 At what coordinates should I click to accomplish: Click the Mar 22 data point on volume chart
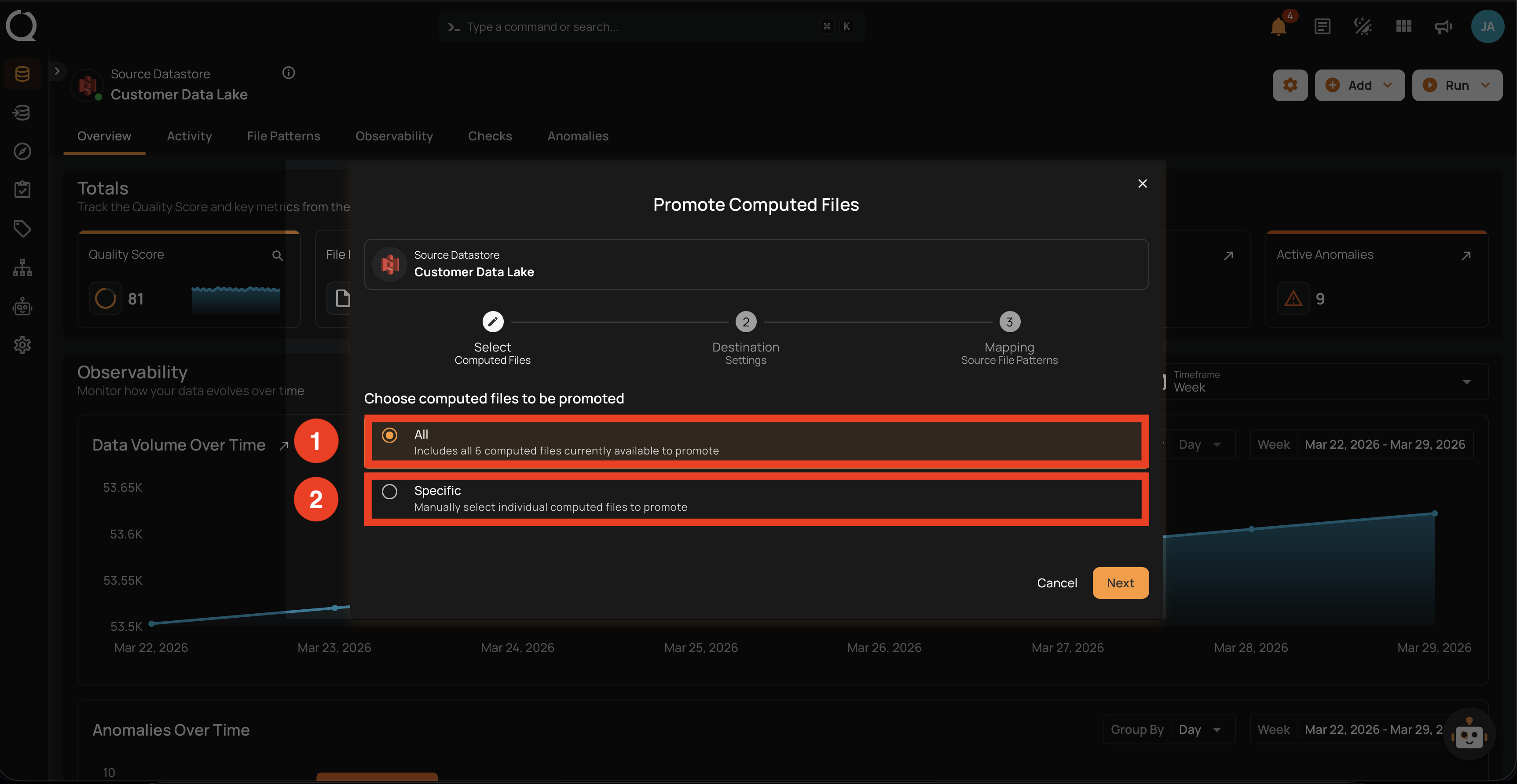pyautogui.click(x=151, y=623)
